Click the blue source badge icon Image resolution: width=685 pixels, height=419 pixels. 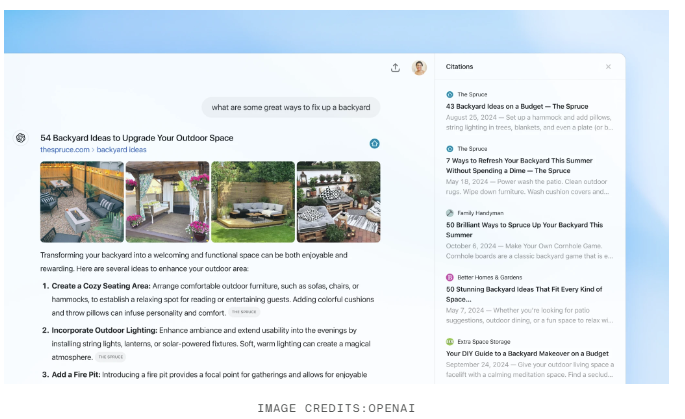[374, 143]
